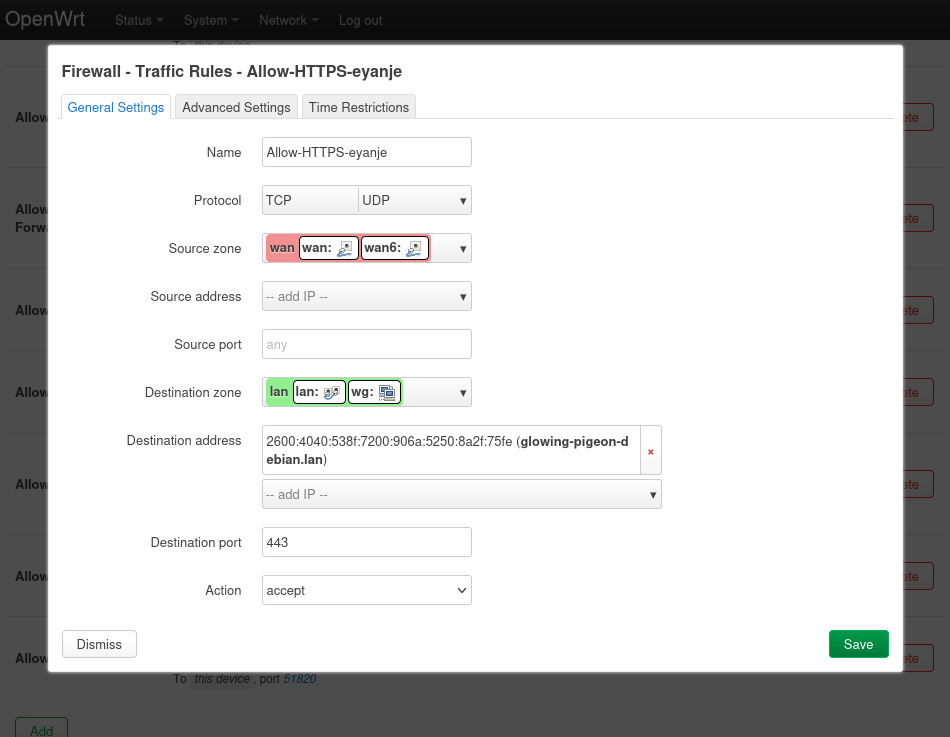950x737 pixels.
Task: Click the wan interface icon in Source zone
Action: [x=345, y=248]
